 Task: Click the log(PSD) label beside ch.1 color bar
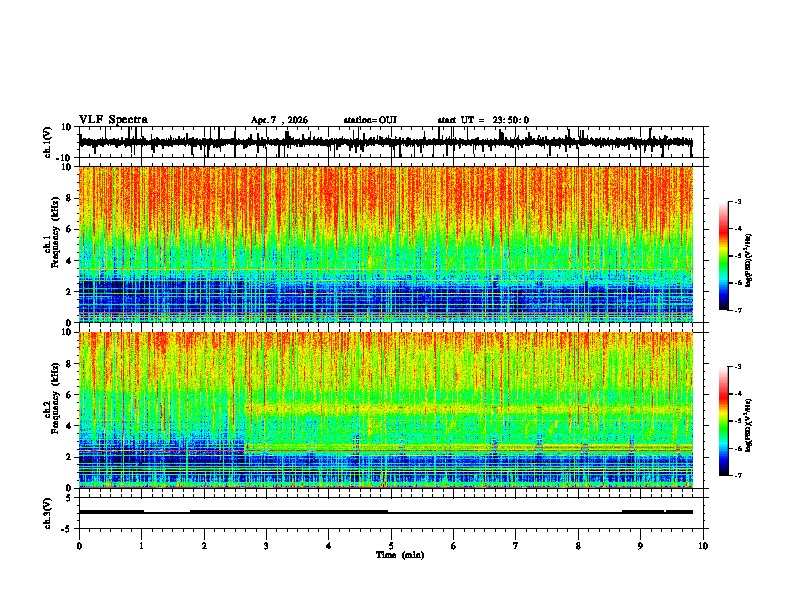point(749,261)
